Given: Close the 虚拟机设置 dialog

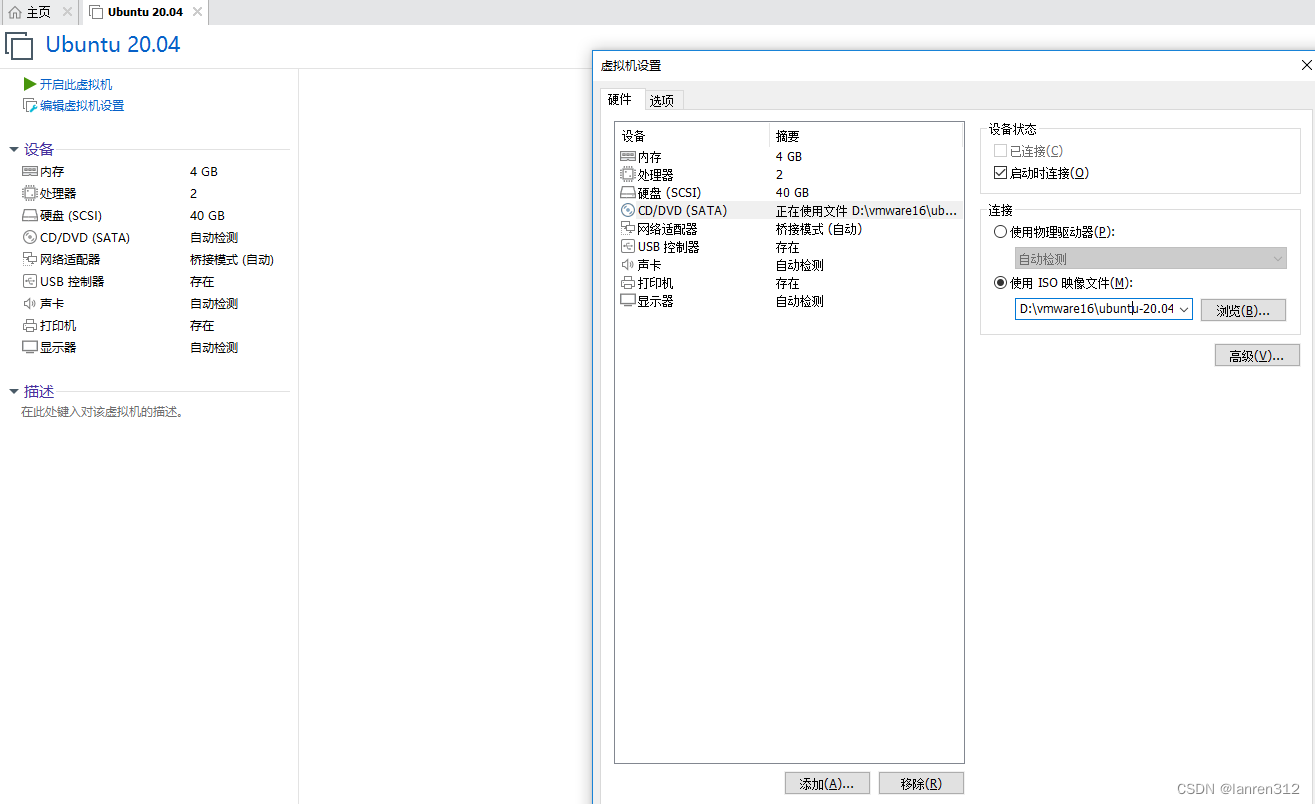Looking at the screenshot, I should (1306, 65).
